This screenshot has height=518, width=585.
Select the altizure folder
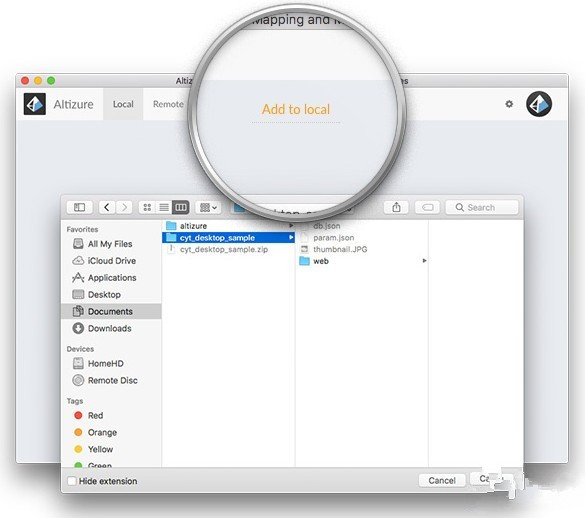point(228,226)
